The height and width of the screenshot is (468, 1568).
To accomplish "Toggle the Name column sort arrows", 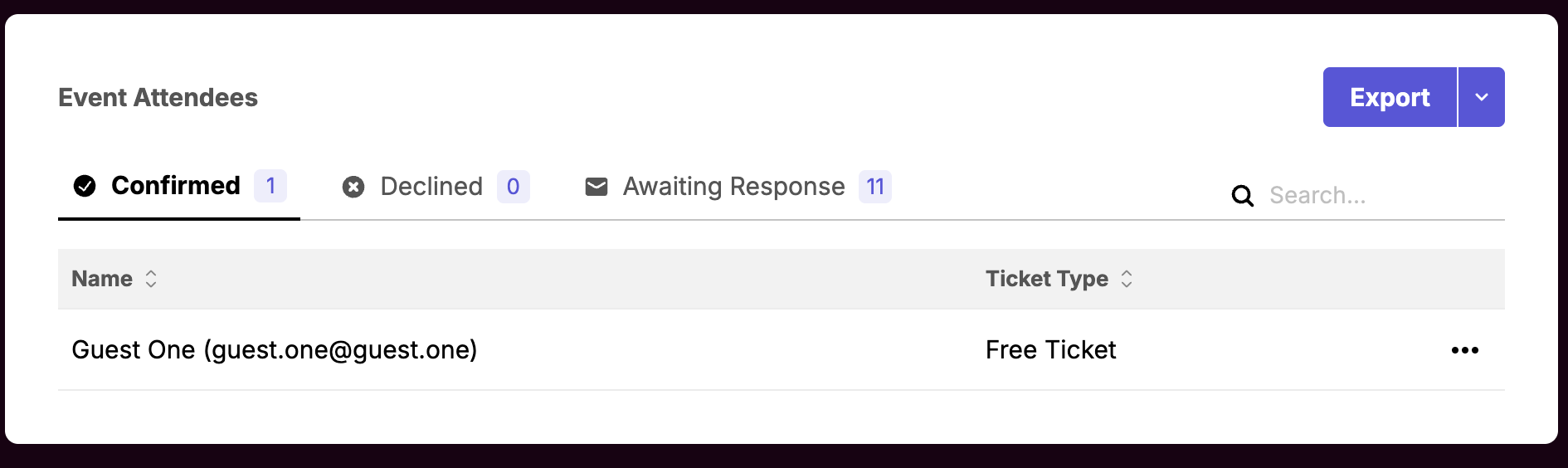I will 151,279.
